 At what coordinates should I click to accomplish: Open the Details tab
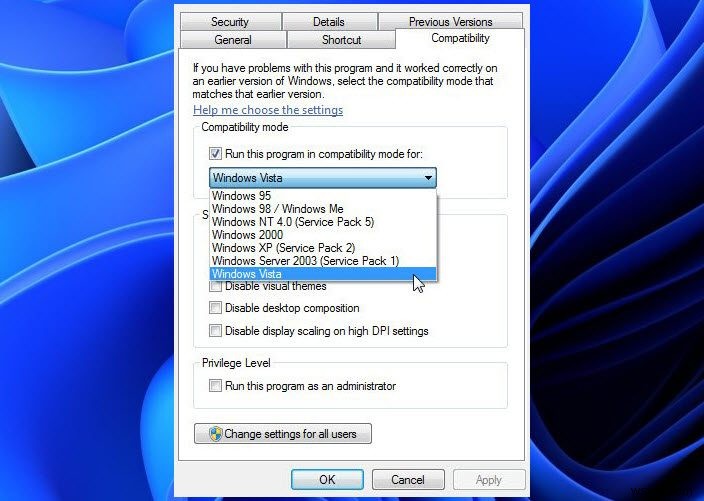329,22
